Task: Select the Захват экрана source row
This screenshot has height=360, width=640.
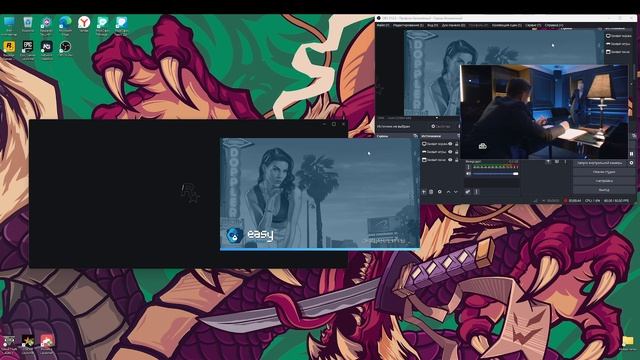Action: (x=440, y=144)
